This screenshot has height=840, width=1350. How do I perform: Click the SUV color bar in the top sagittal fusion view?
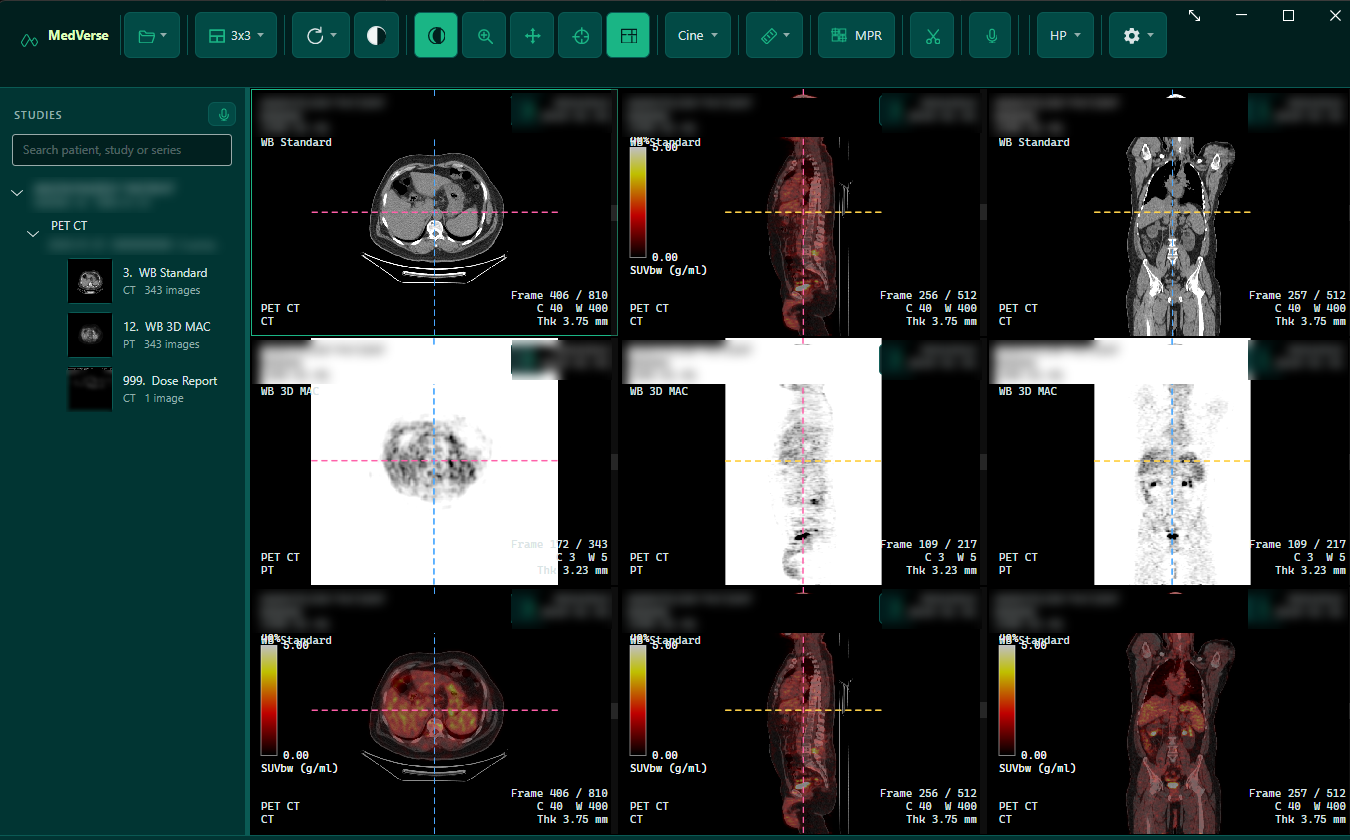(638, 202)
